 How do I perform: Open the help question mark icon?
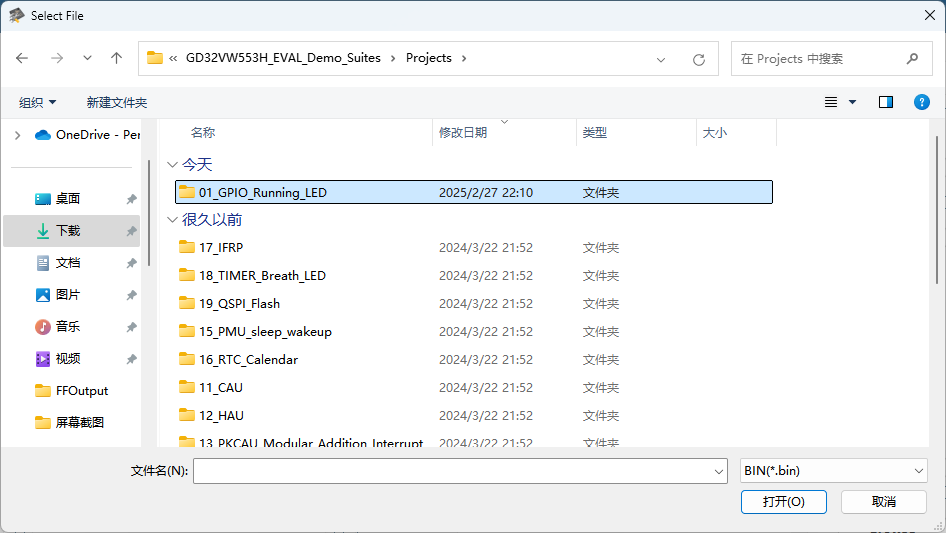[x=921, y=102]
